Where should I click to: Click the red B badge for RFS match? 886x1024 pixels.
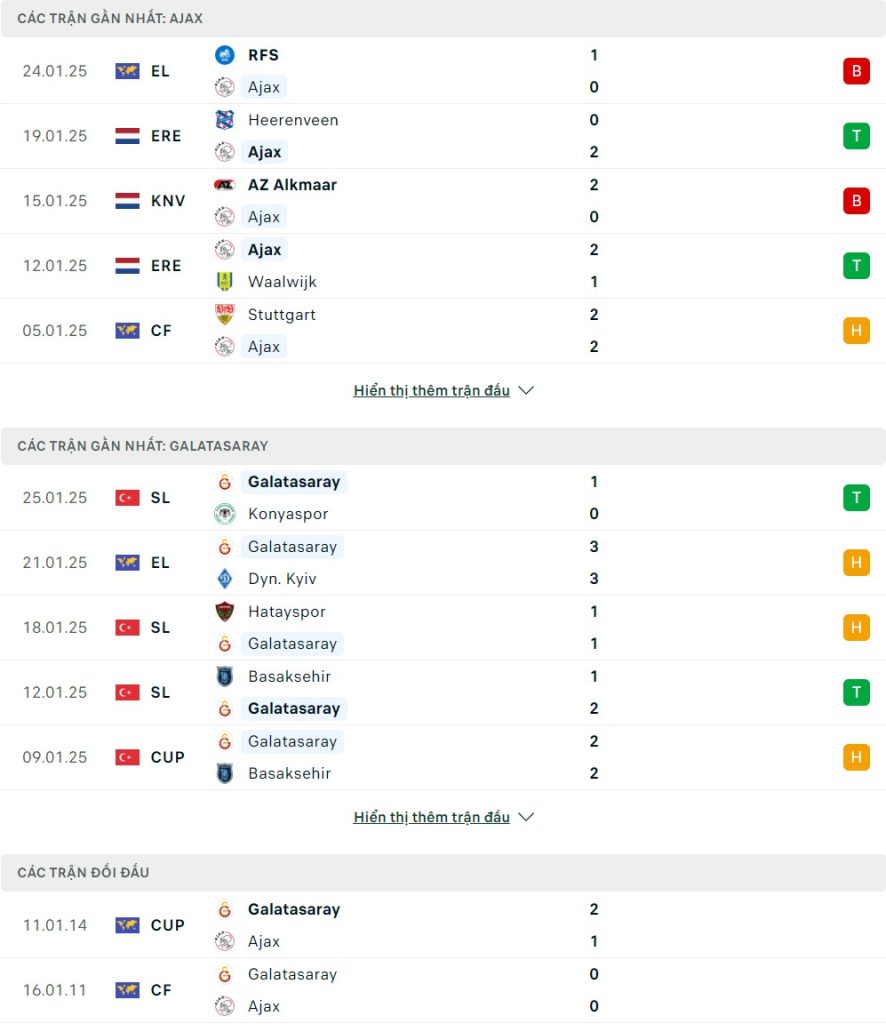(x=856, y=71)
